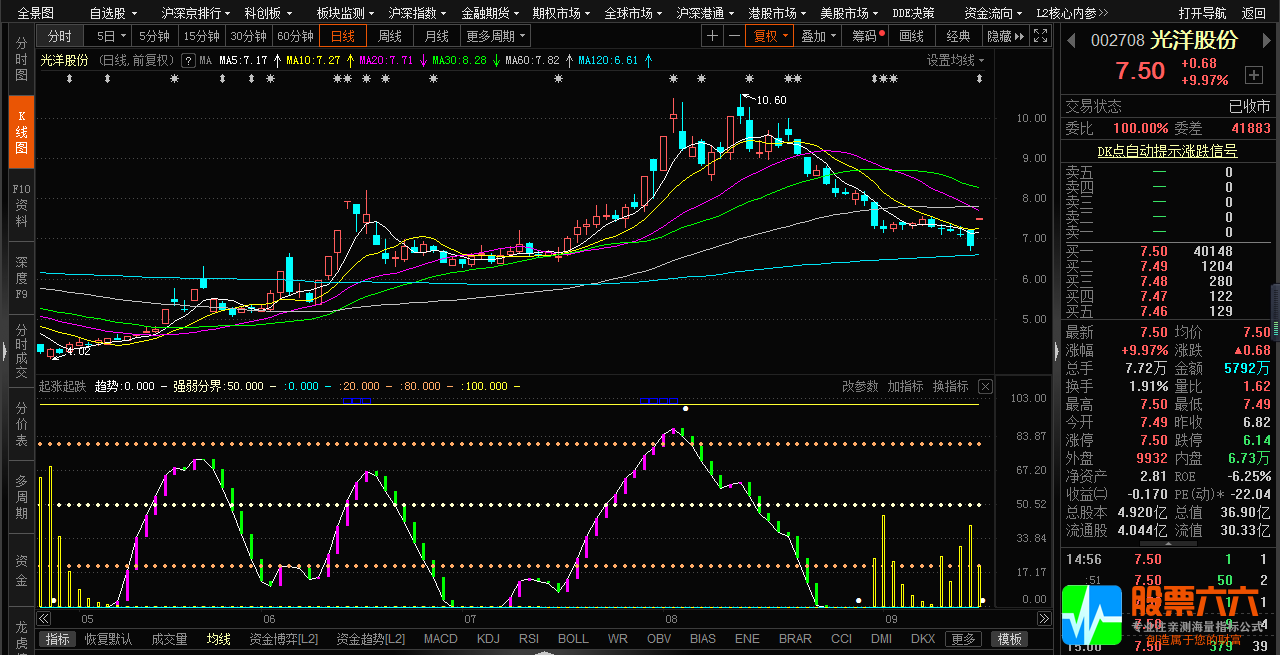Open 资金 sidebar item
This screenshot has height=655, width=1280.
(x=21, y=570)
